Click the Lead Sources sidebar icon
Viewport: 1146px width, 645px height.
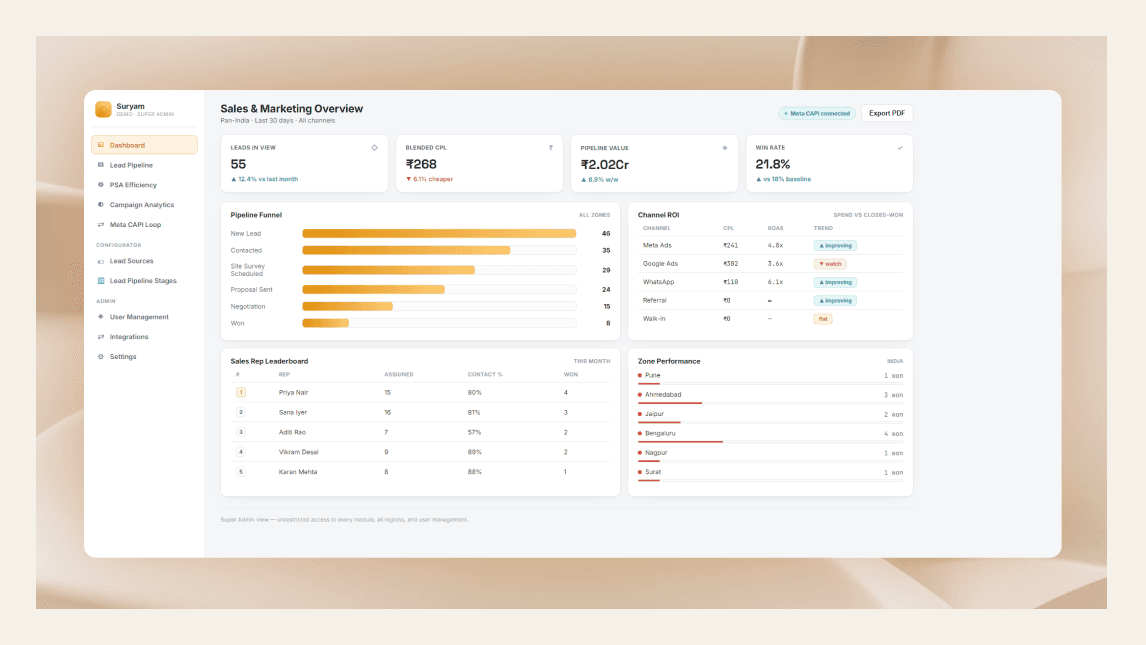[101, 261]
